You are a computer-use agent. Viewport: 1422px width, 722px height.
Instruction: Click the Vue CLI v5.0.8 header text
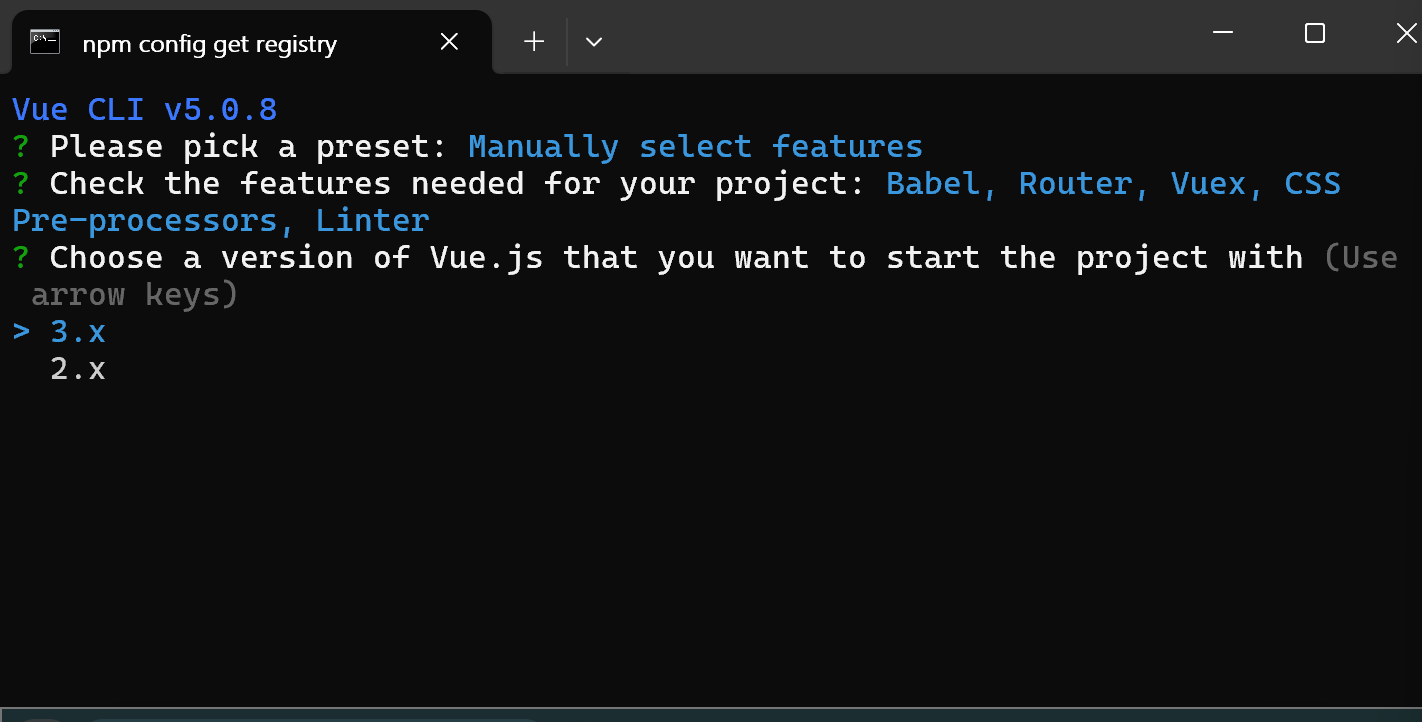point(144,109)
